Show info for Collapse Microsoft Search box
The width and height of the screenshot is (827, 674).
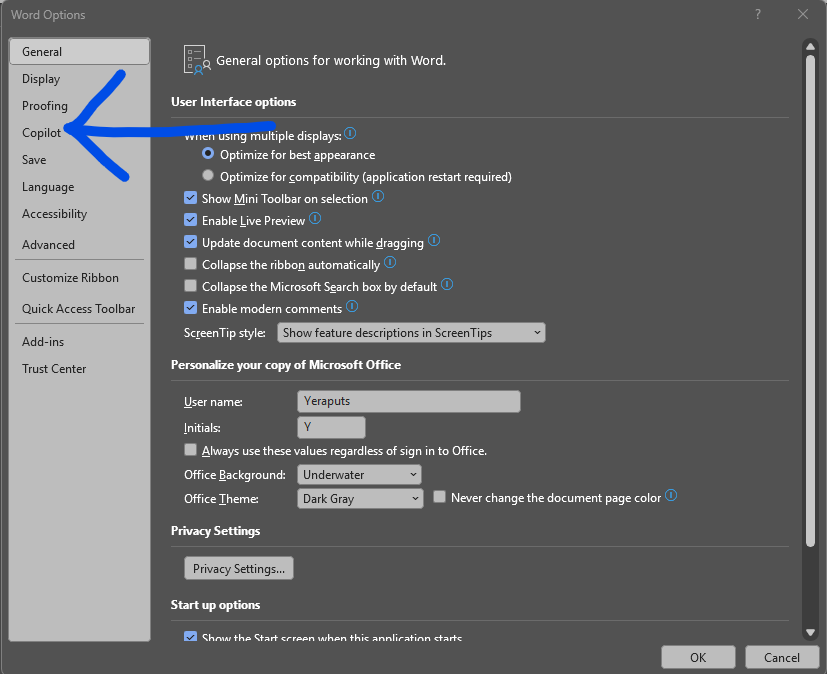click(x=447, y=284)
